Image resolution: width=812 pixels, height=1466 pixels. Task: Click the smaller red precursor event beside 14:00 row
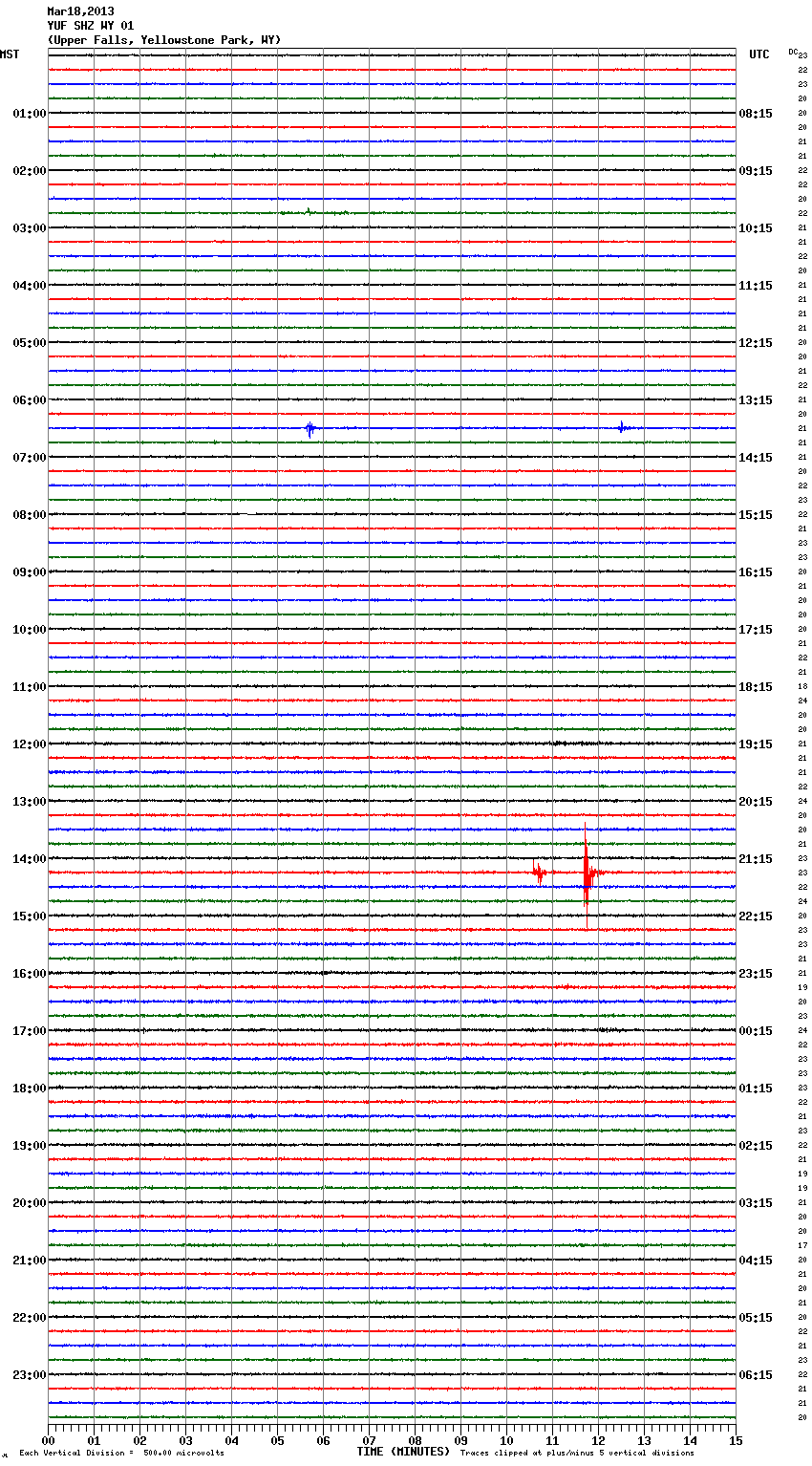click(x=539, y=872)
